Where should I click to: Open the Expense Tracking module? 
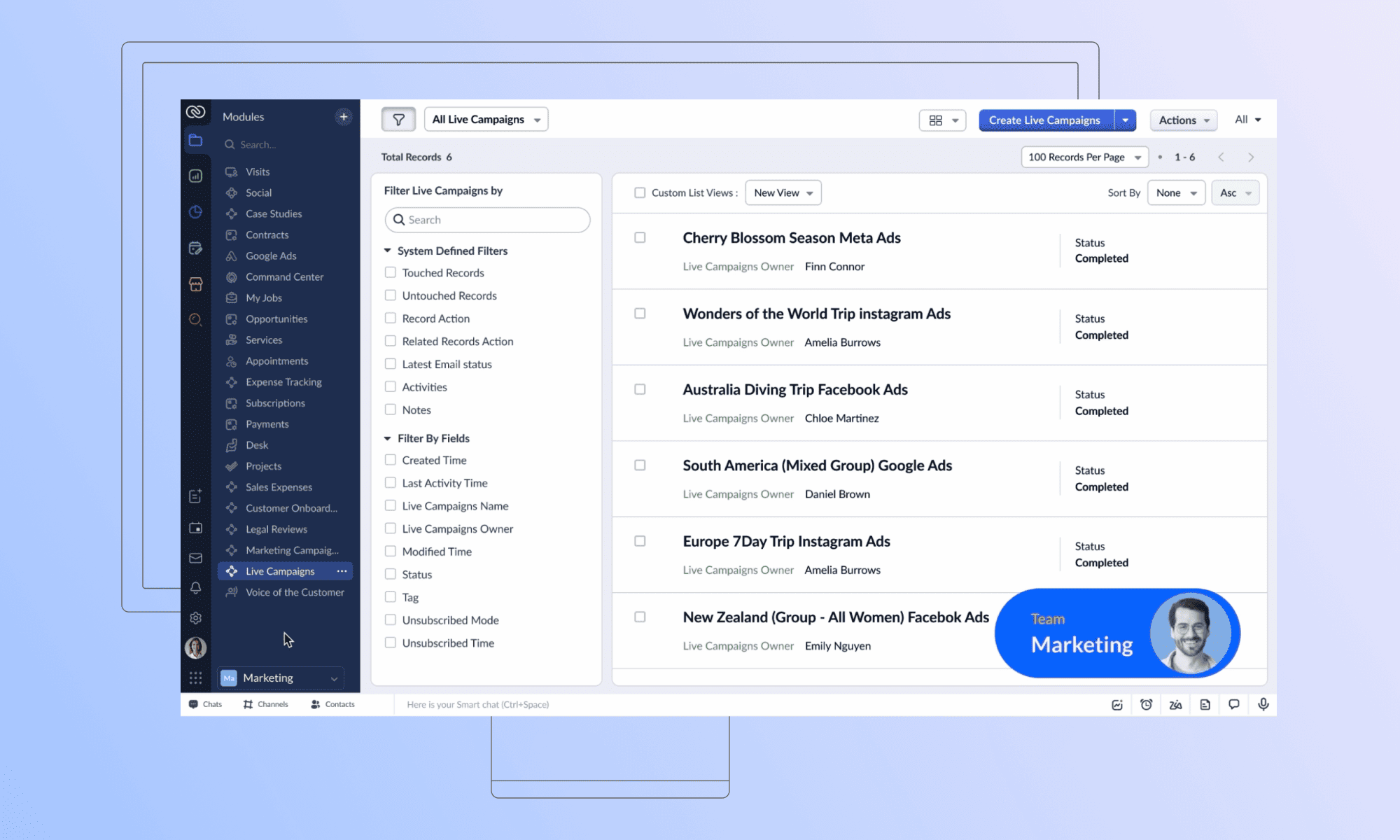[x=283, y=381]
